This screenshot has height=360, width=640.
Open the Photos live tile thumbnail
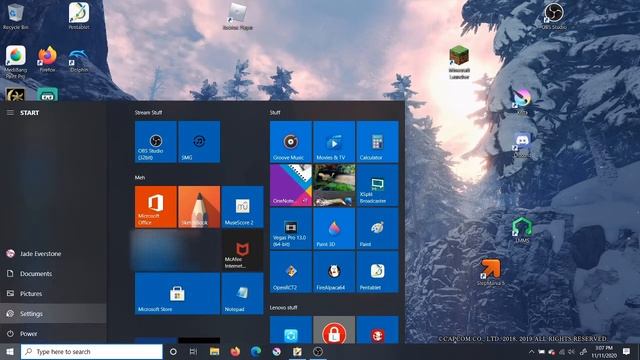(334, 185)
